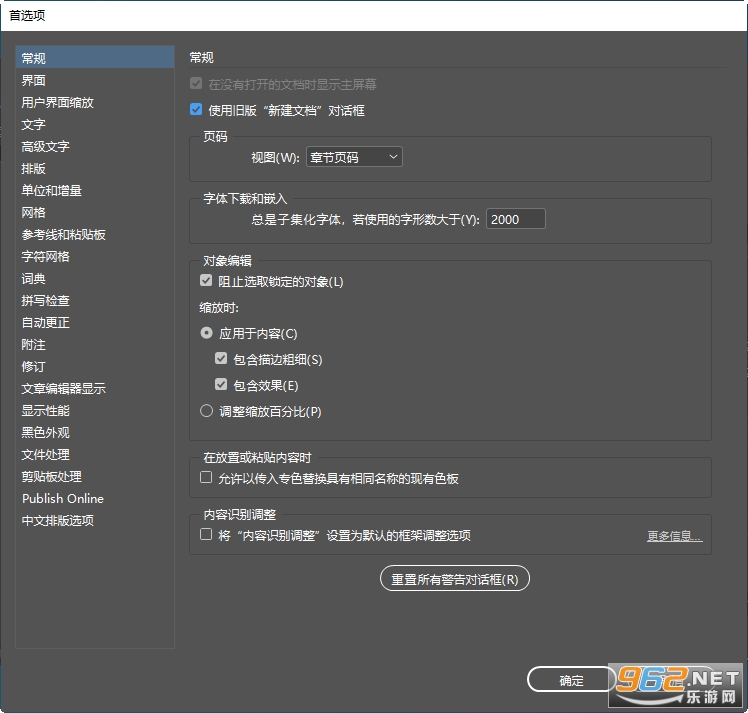Toggle 阻止选取锁定的对象 checkbox
748x713 pixels.
pos(206,280)
